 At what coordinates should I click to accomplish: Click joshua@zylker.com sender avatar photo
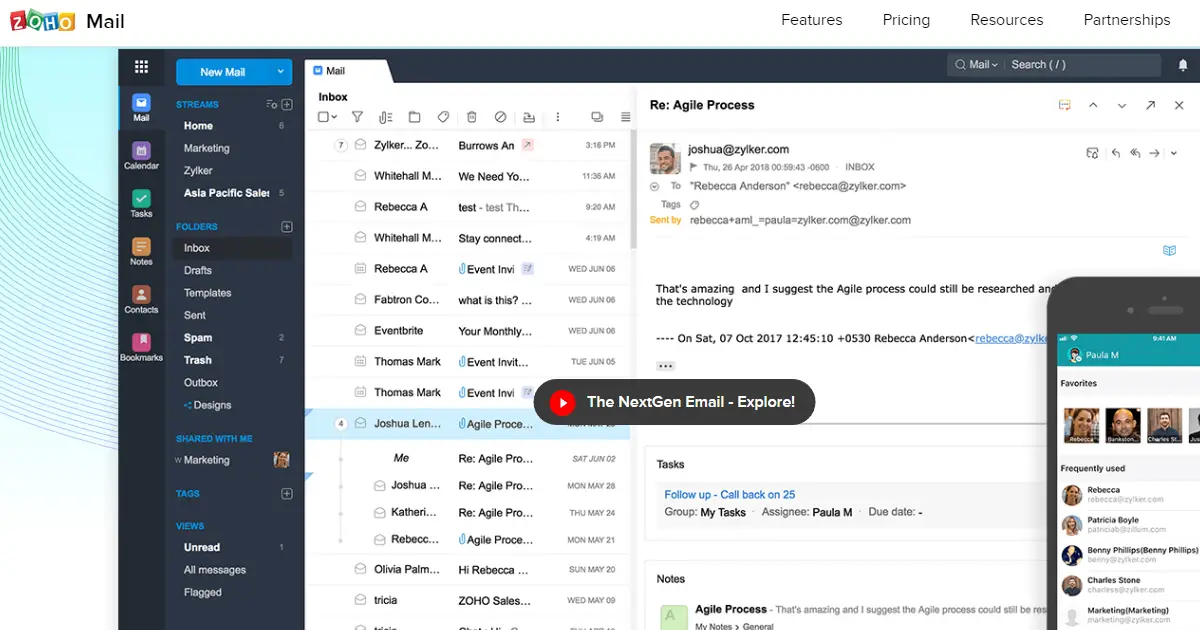[x=665, y=158]
